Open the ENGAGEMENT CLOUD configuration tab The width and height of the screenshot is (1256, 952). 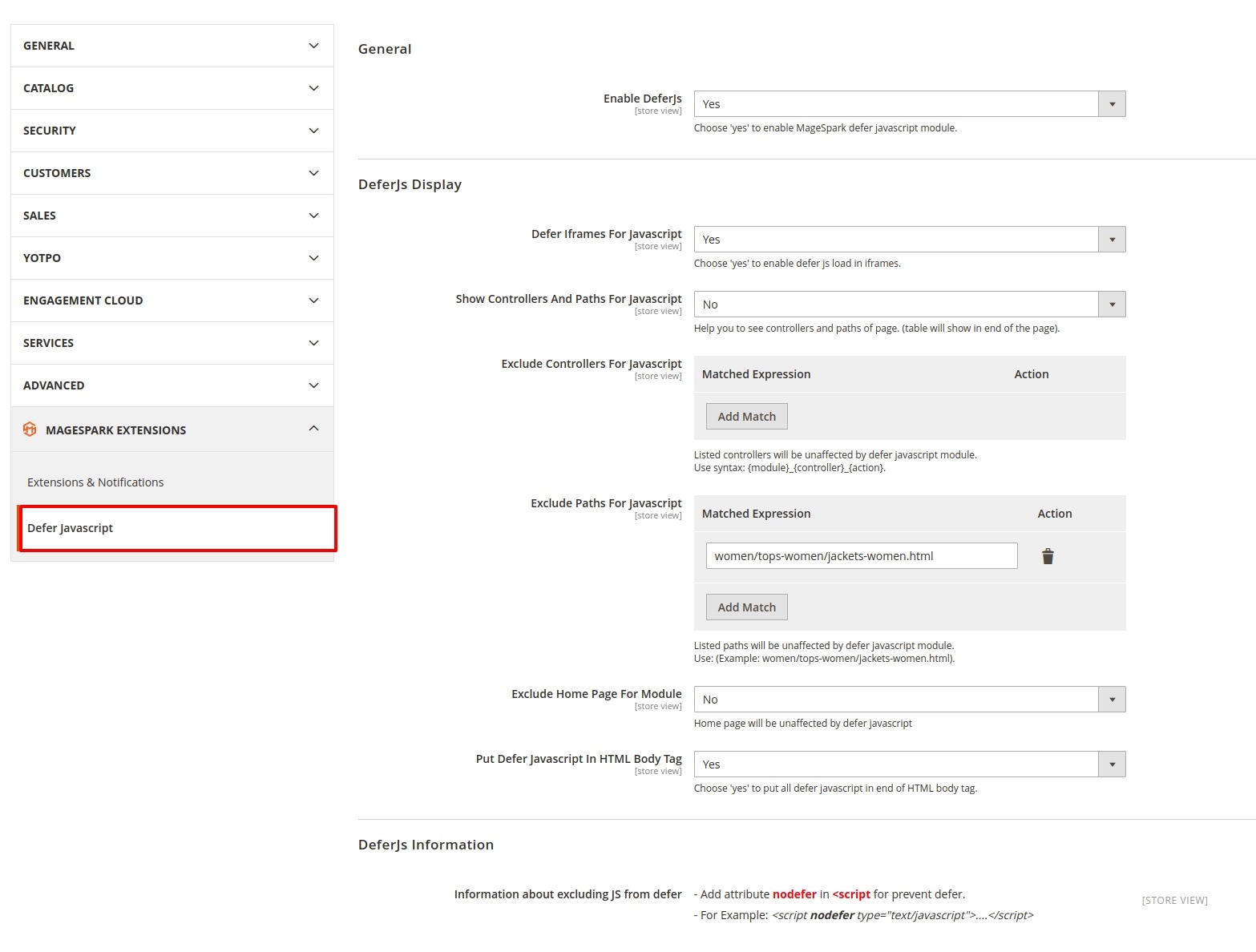172,301
